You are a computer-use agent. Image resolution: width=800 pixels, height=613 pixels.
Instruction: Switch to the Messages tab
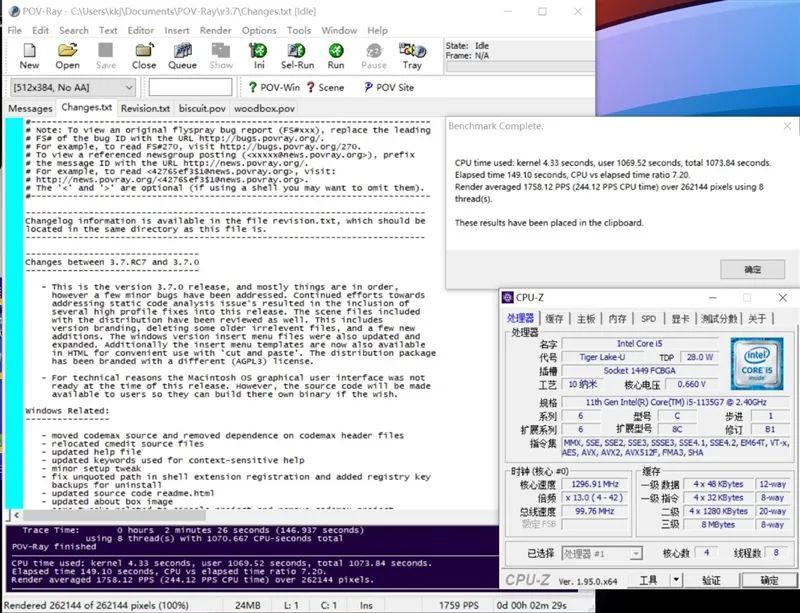pyautogui.click(x=30, y=109)
